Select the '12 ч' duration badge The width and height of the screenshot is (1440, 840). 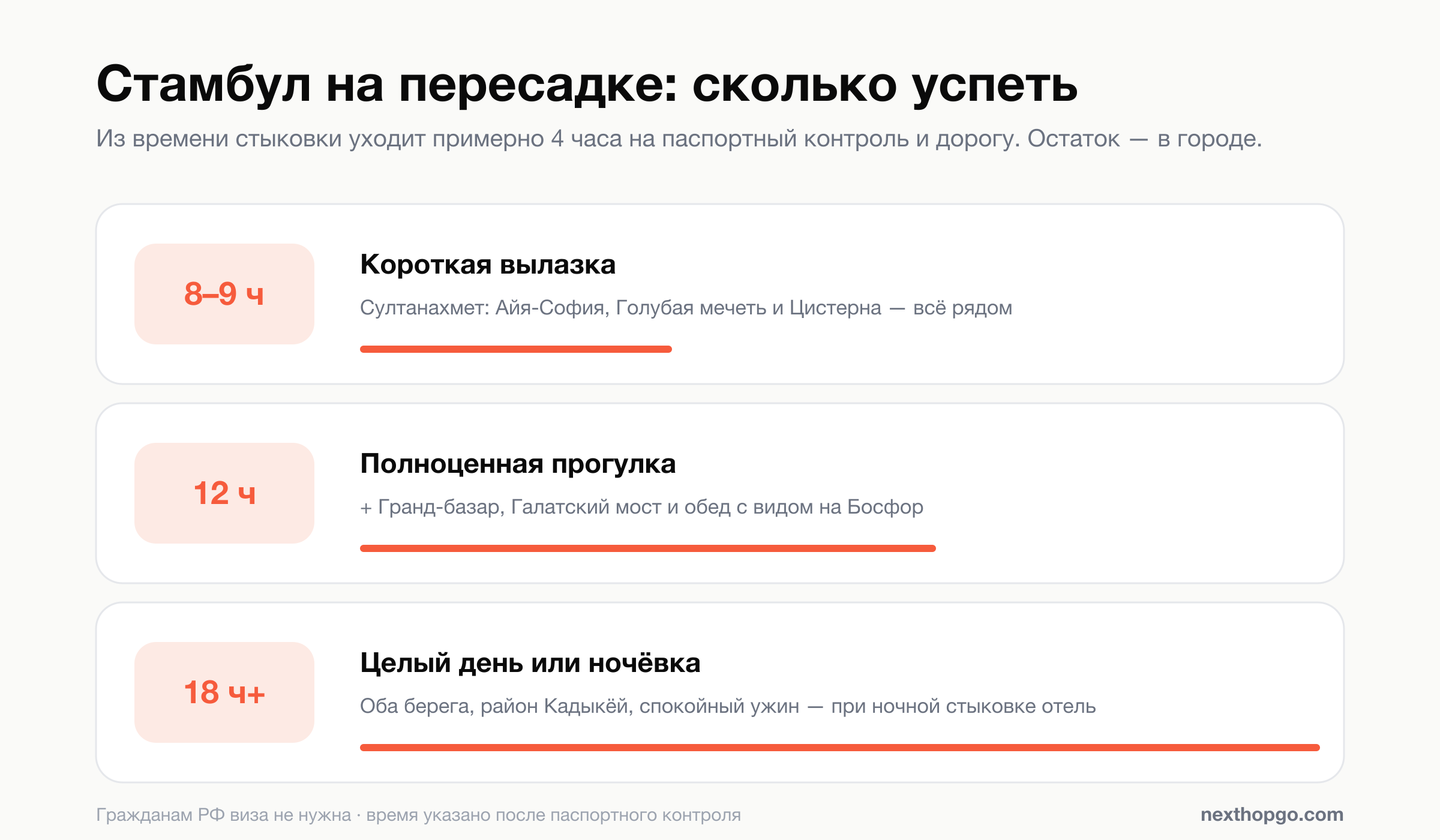pos(224,493)
